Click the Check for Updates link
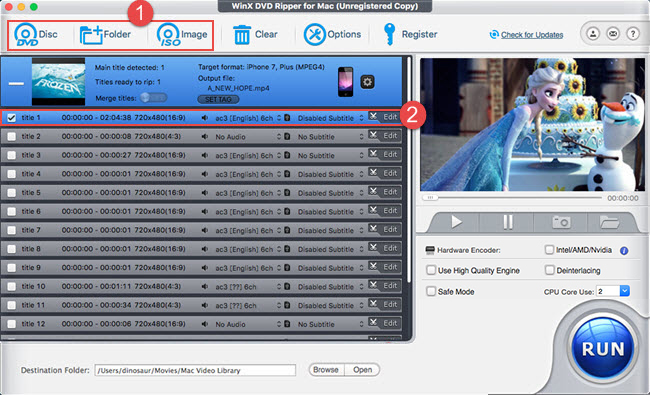Screen dimensions: 650x395 tap(532, 35)
